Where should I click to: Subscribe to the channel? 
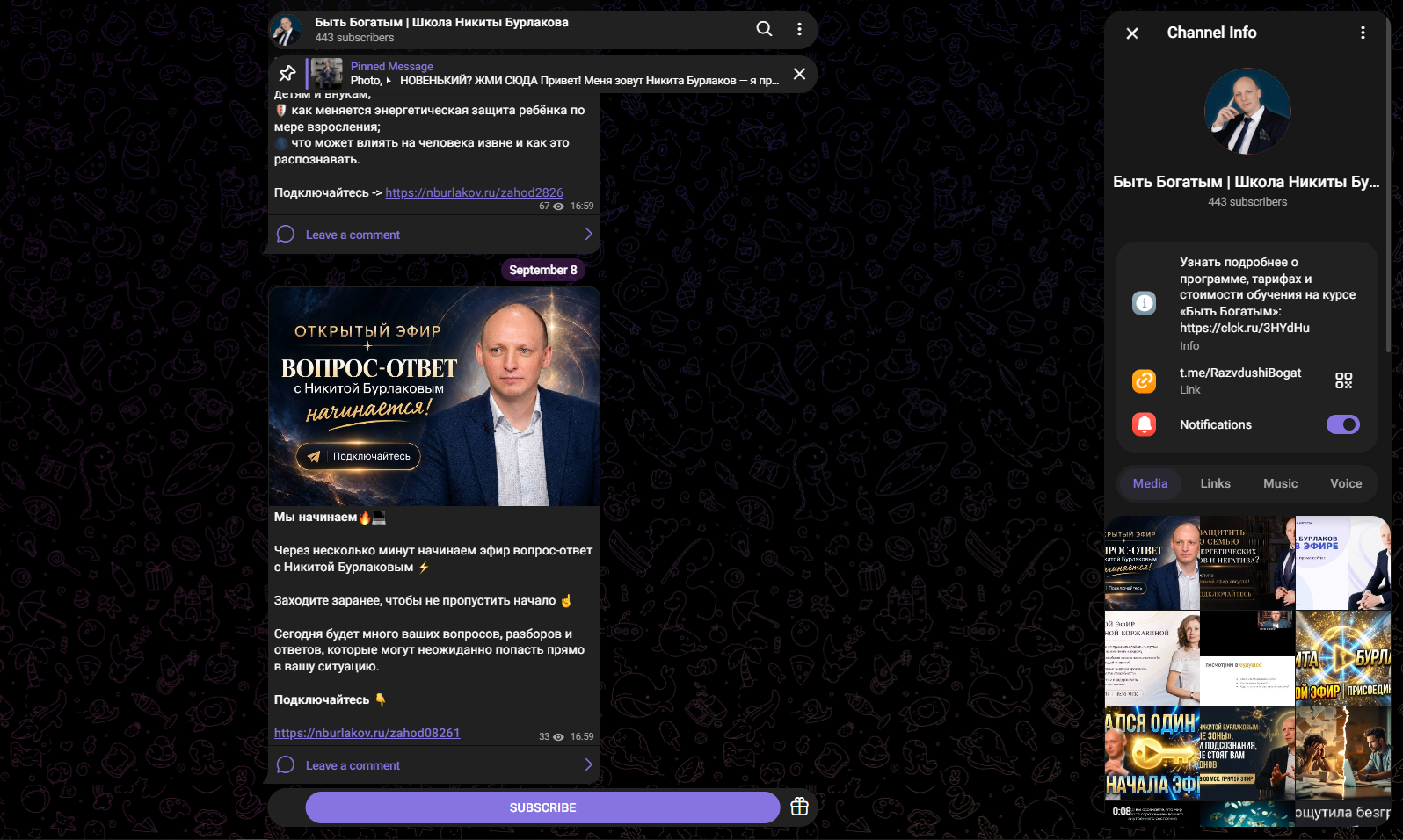click(x=542, y=807)
